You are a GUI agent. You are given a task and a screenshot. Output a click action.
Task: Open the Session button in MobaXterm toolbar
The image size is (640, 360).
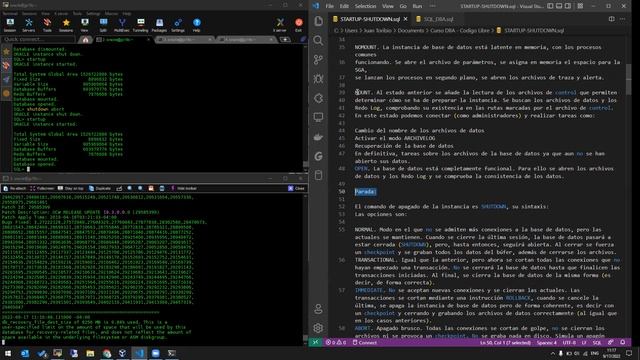[10, 25]
